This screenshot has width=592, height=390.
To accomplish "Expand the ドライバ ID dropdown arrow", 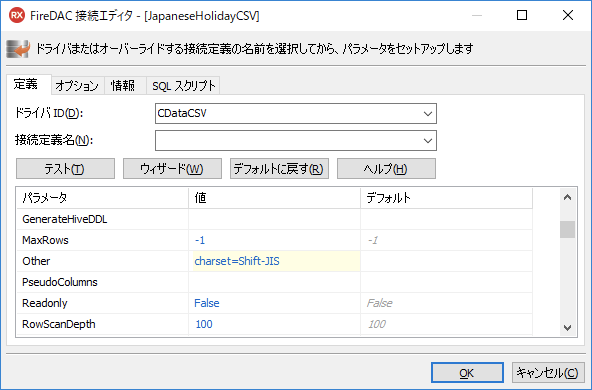I will point(428,113).
